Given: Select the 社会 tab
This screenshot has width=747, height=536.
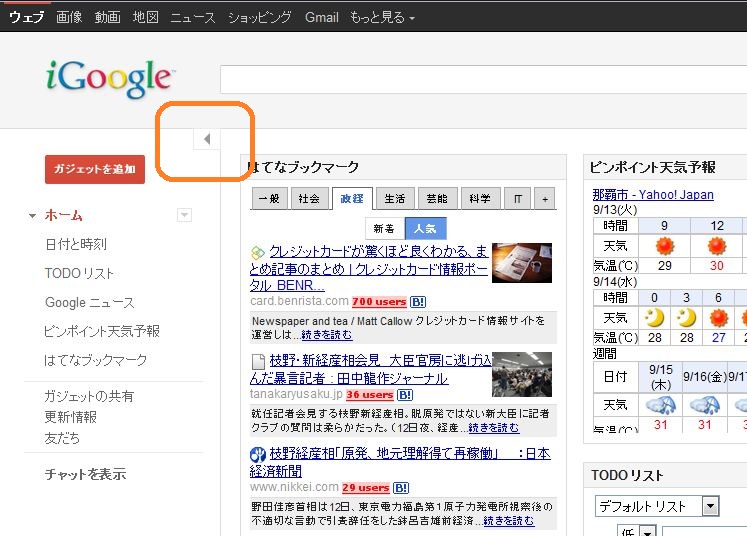Looking at the screenshot, I should coord(309,198).
